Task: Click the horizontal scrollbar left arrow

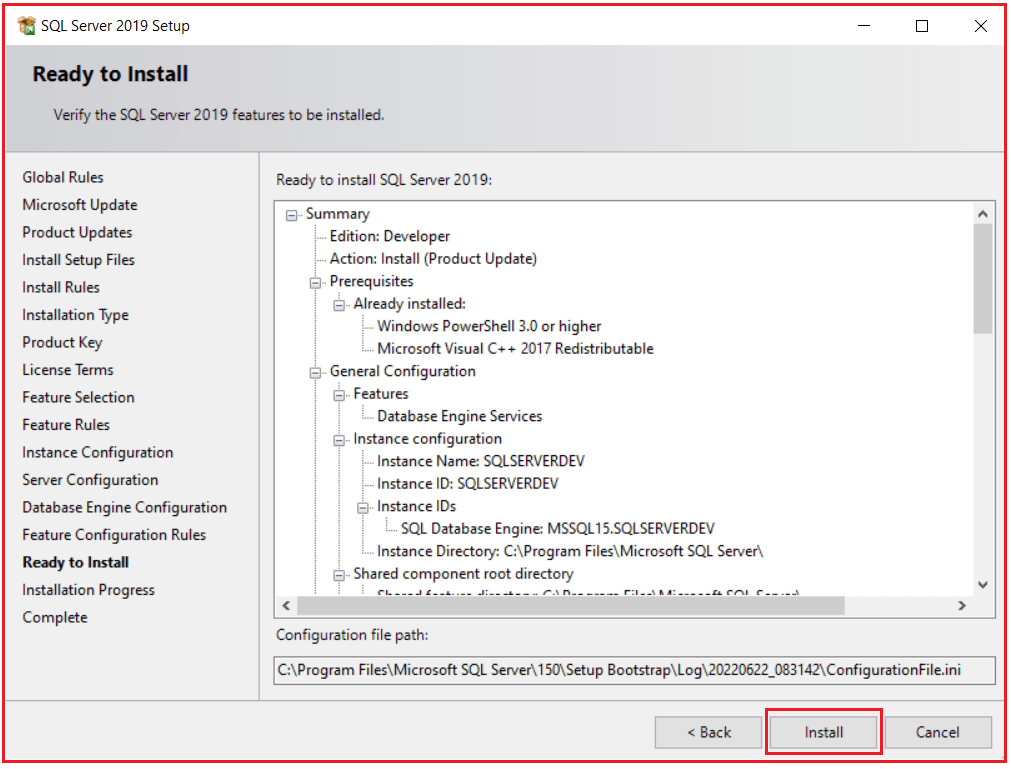Action: [x=286, y=606]
